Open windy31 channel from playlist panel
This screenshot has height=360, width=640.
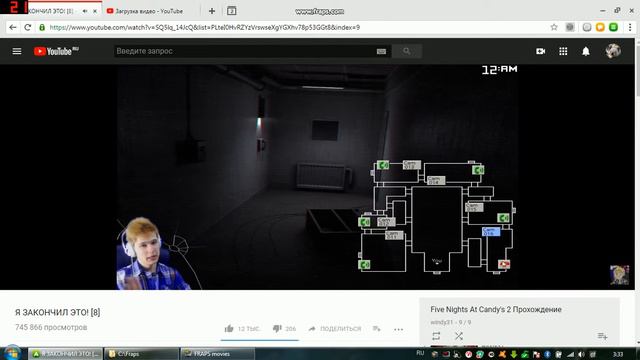[442, 322]
